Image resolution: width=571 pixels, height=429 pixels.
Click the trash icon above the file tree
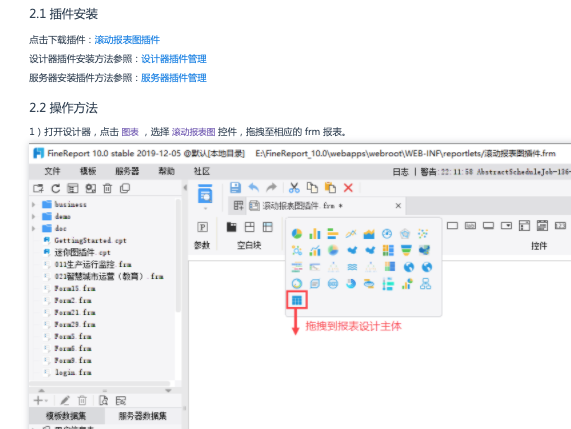(x=107, y=188)
